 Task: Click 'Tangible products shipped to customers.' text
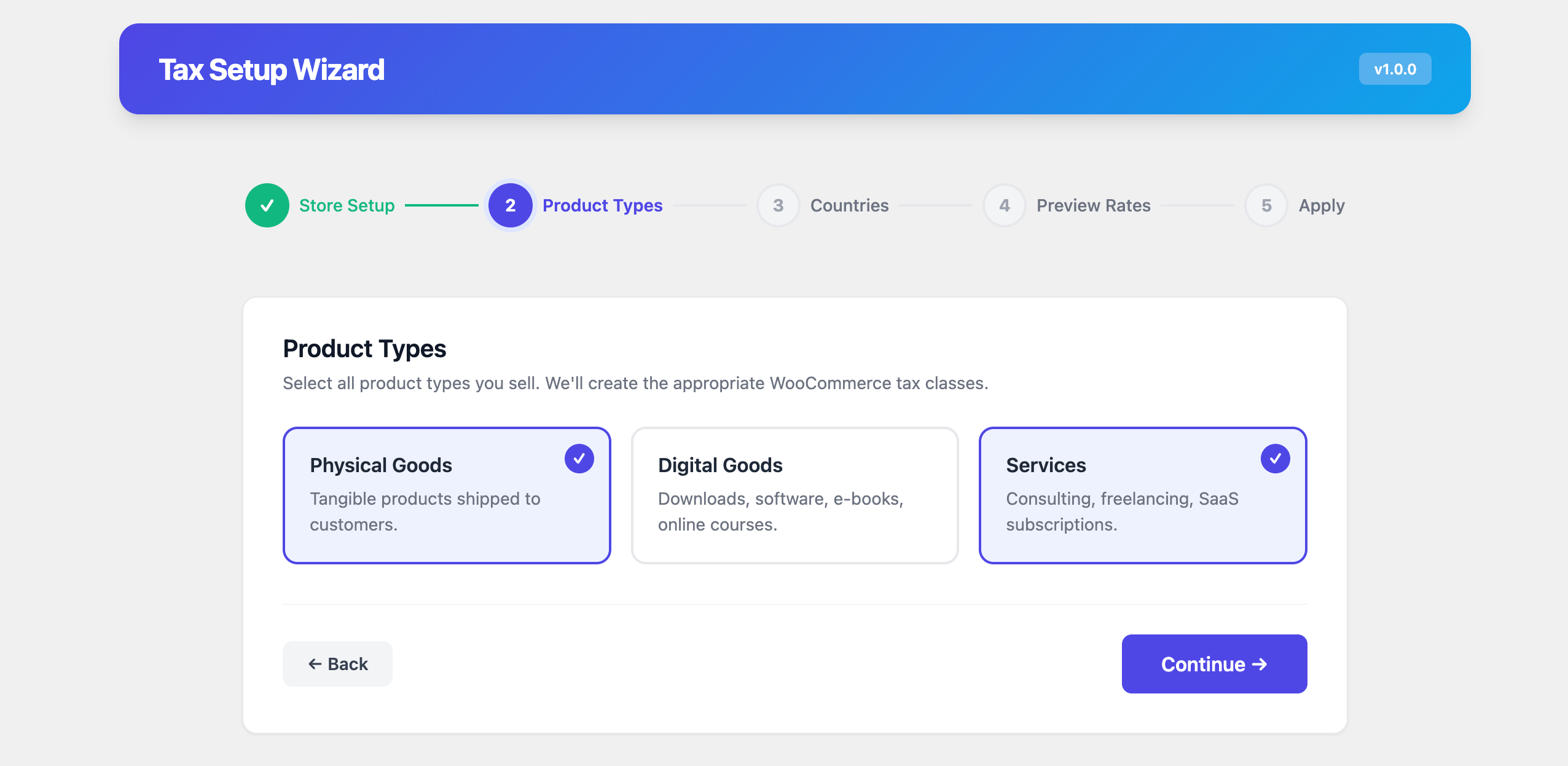(x=425, y=511)
